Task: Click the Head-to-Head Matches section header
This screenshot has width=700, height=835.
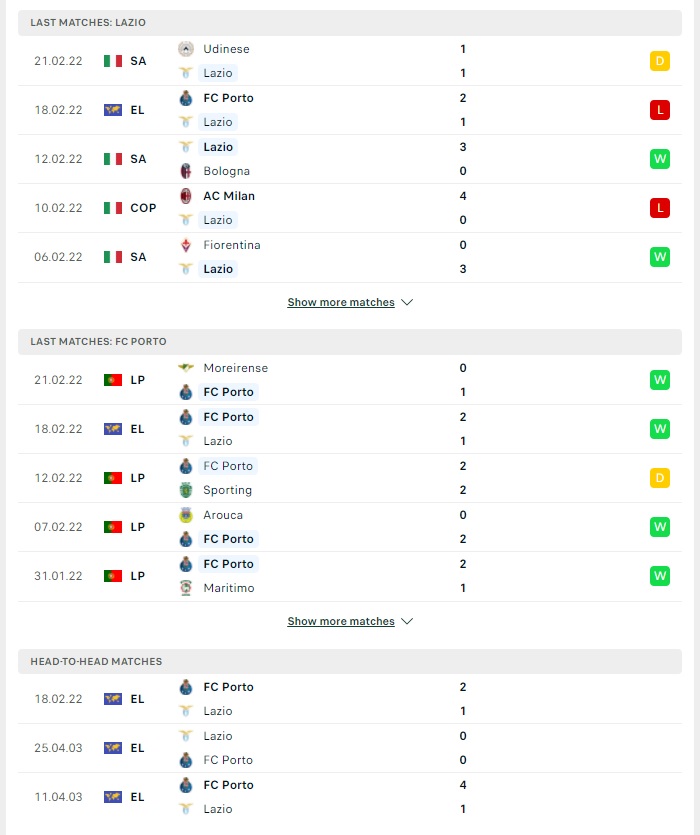Action: 350,661
